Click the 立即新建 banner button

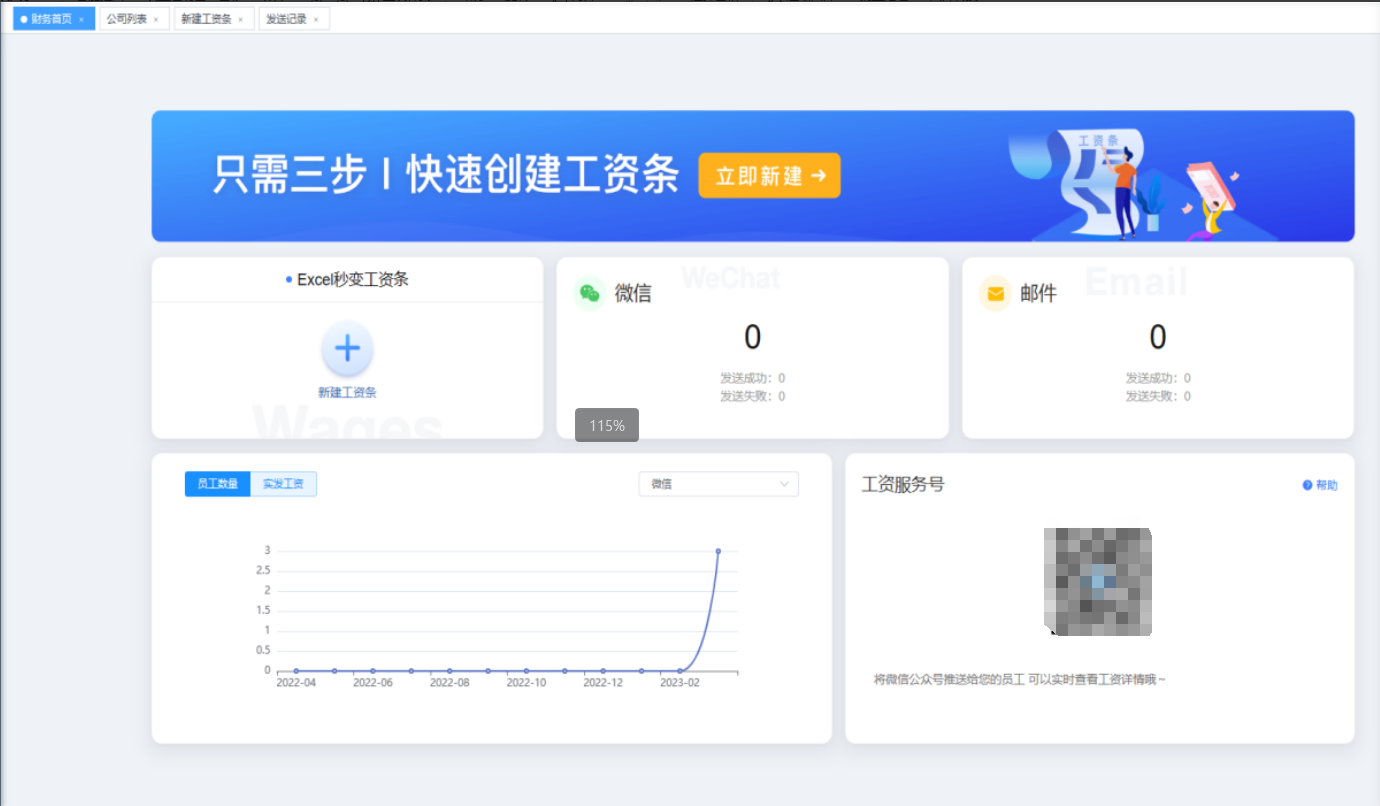[769, 176]
